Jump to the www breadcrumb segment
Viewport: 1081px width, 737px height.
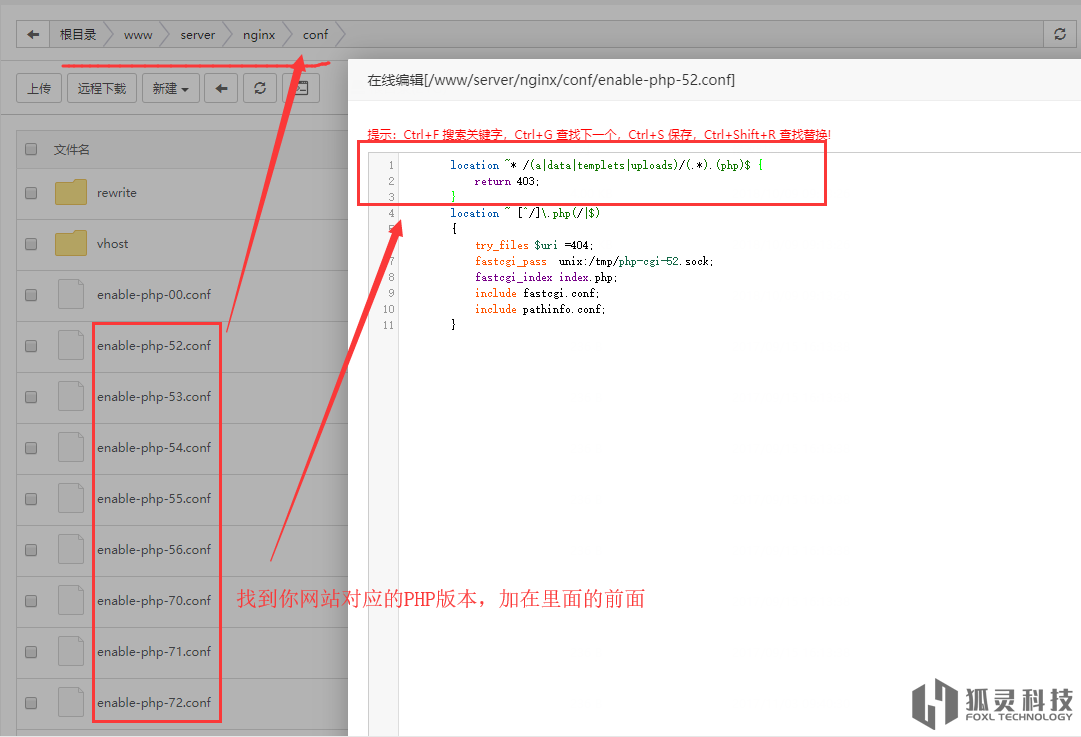[138, 34]
